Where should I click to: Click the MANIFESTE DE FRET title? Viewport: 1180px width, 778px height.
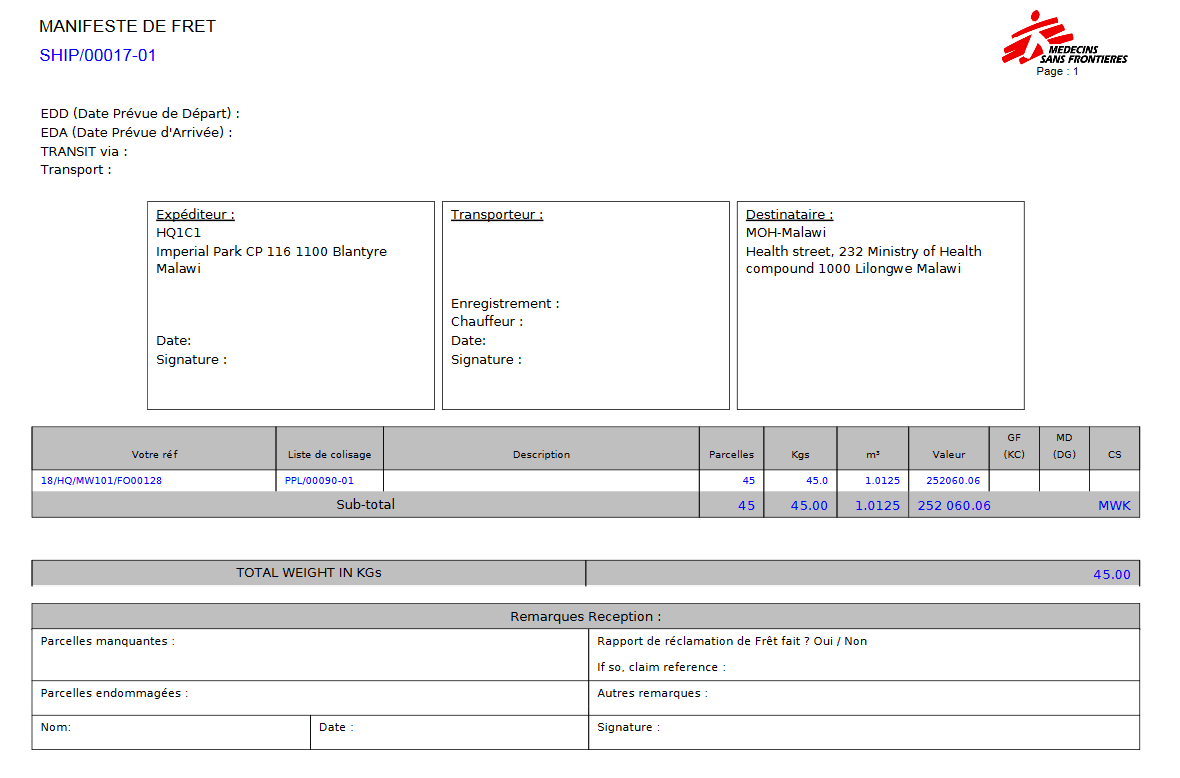127,27
